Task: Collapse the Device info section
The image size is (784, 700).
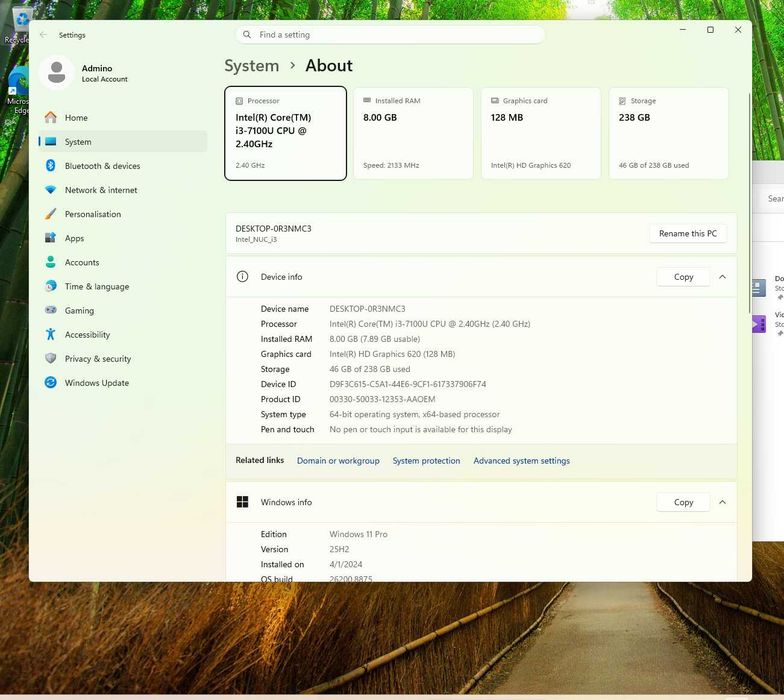Action: 722,276
